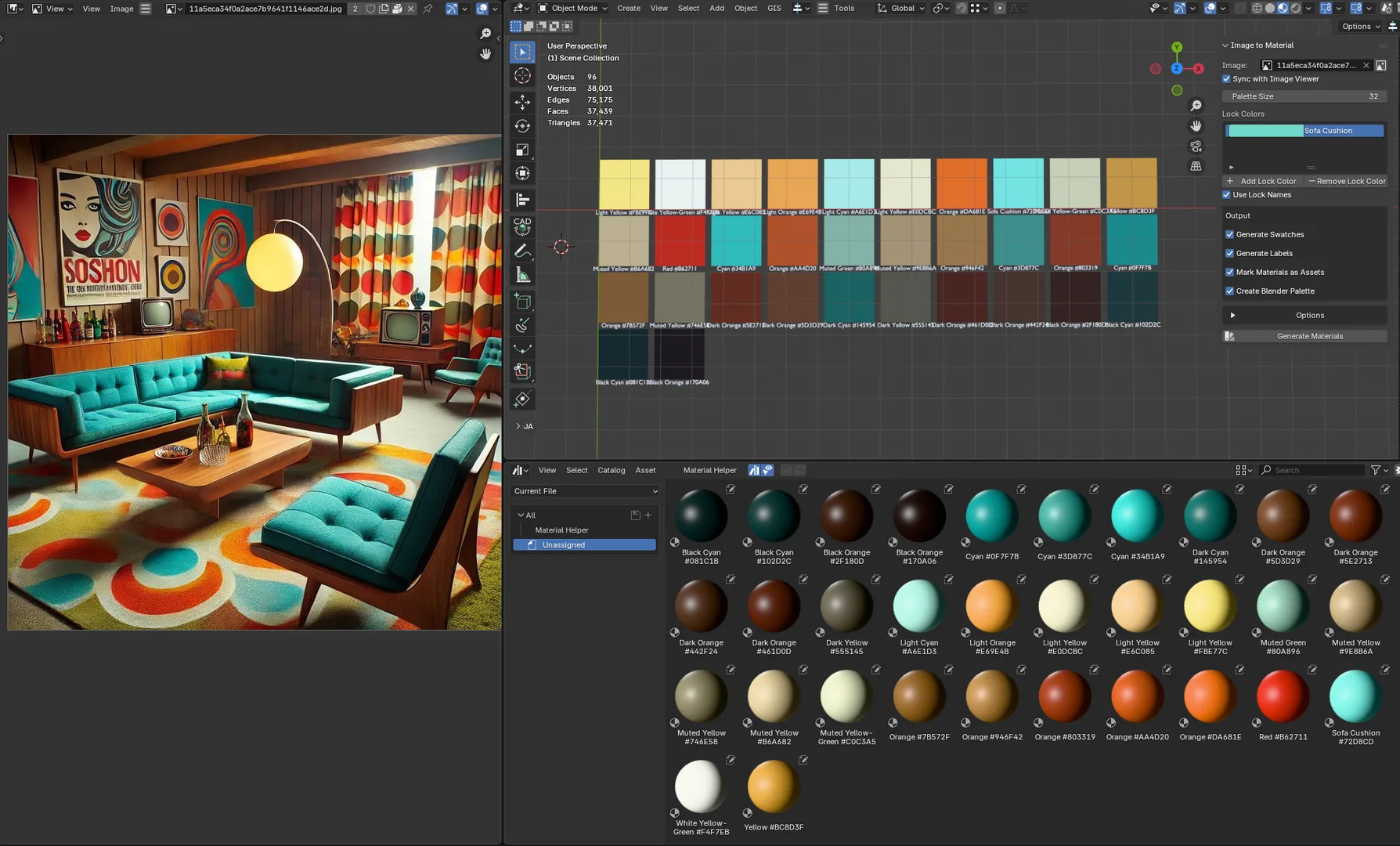Open the Catalog menu in asset browser
The width and height of the screenshot is (1400, 846).
click(611, 470)
